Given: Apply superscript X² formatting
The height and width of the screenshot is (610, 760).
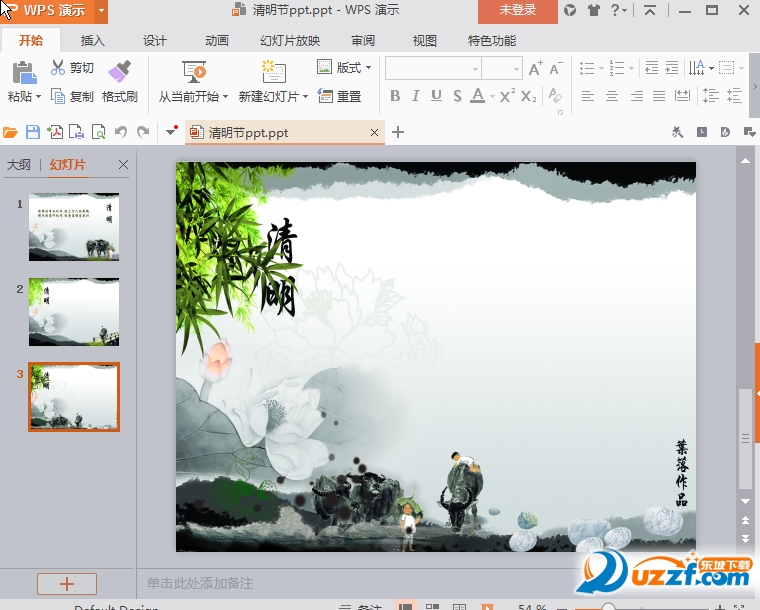Looking at the screenshot, I should pyautogui.click(x=507, y=95).
